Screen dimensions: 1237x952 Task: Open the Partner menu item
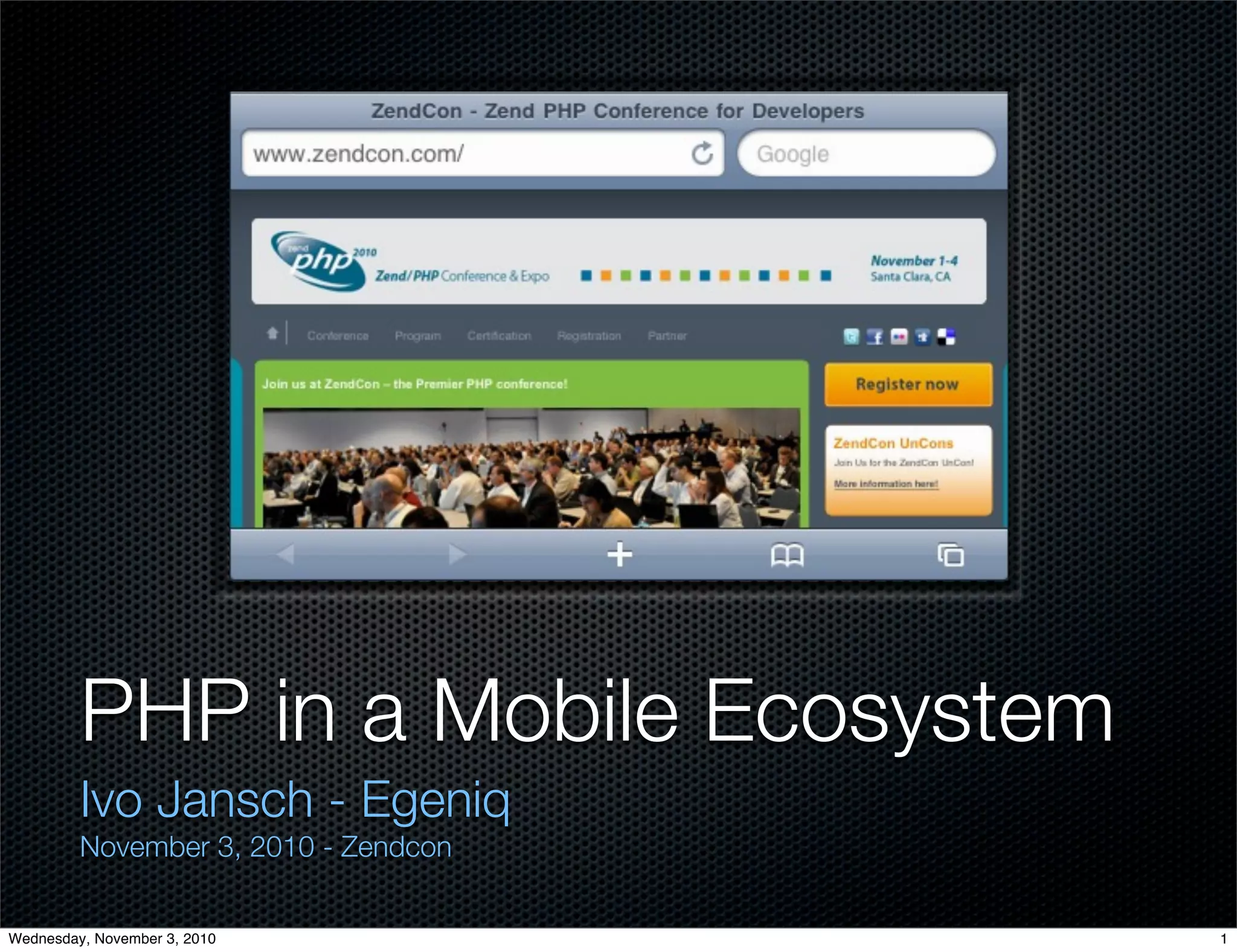[x=667, y=336]
